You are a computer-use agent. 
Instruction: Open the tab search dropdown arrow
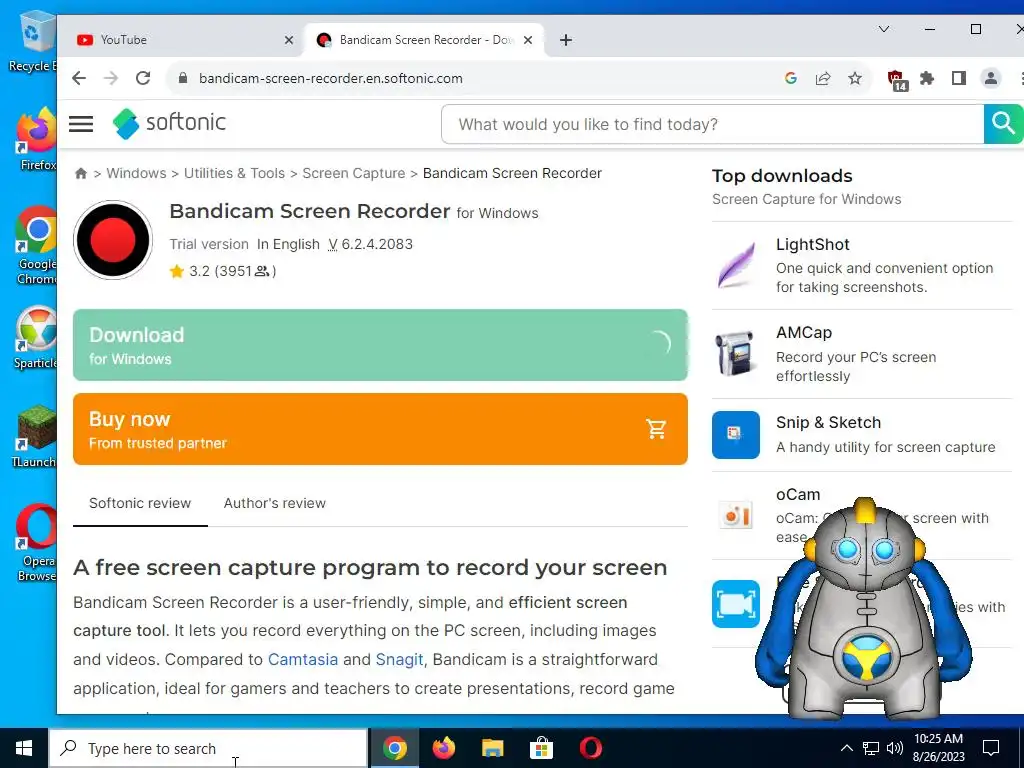pos(884,29)
